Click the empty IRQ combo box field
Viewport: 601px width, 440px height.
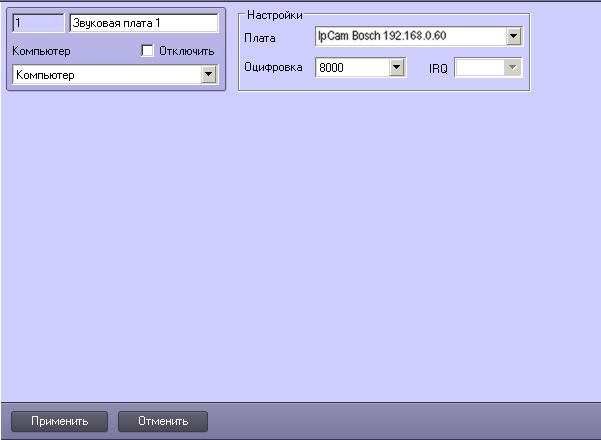pyautogui.click(x=479, y=68)
